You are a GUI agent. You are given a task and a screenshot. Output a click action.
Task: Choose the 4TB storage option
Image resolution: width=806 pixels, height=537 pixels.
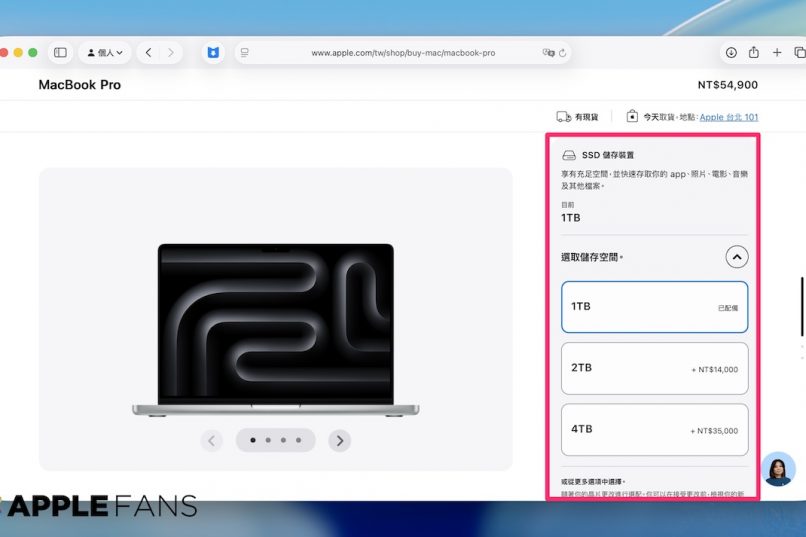pos(654,430)
